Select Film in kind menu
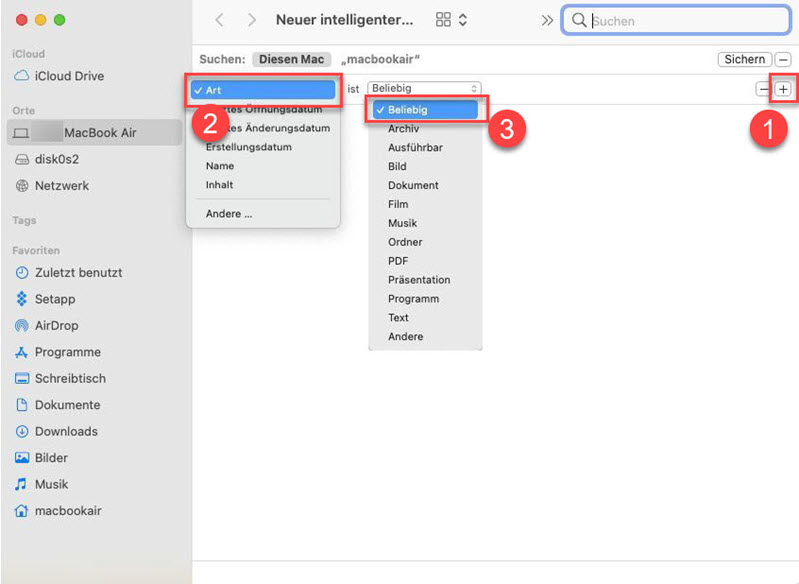Viewport: 799px width, 584px height. point(398,204)
